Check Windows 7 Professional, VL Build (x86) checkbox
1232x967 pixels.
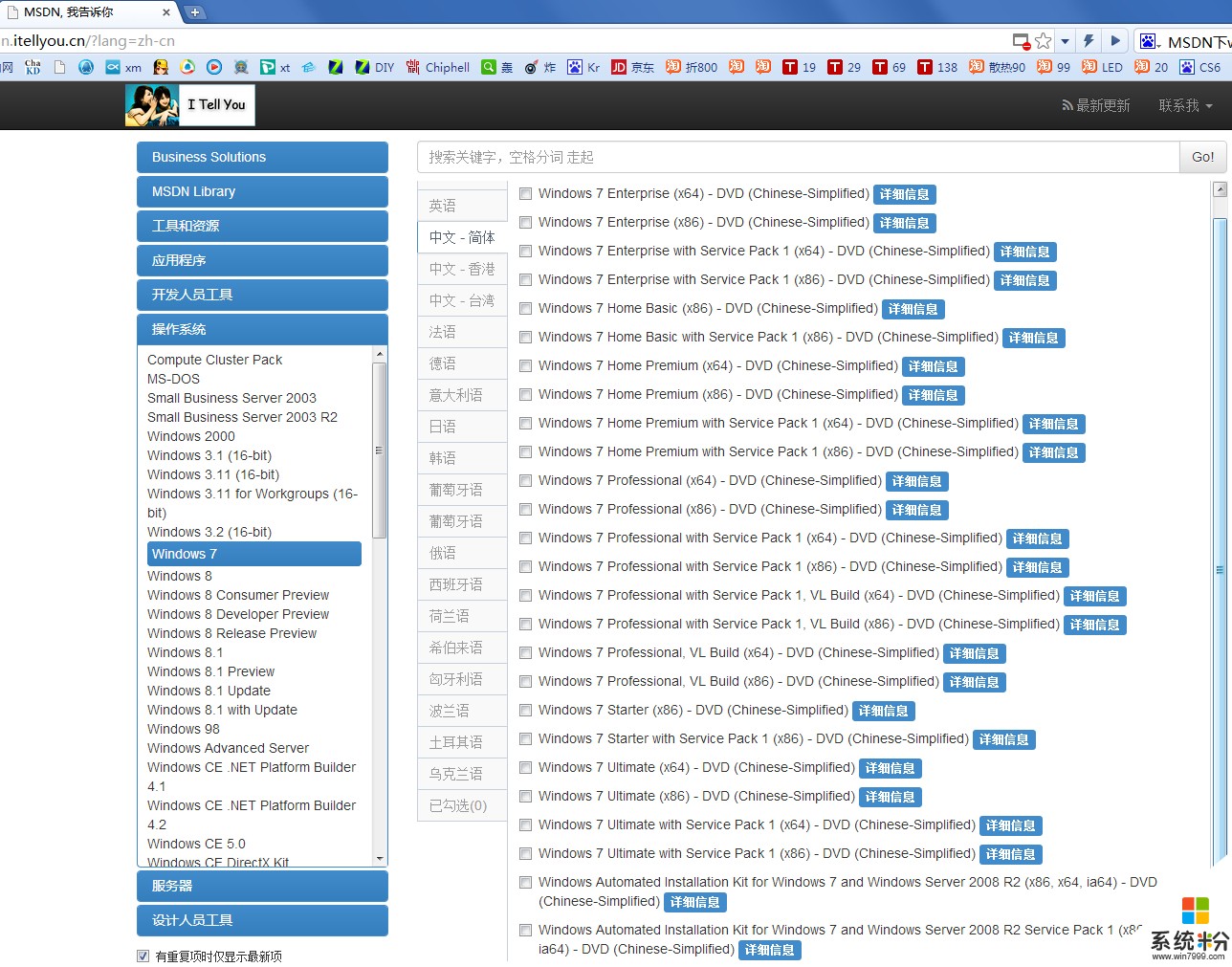coord(525,681)
